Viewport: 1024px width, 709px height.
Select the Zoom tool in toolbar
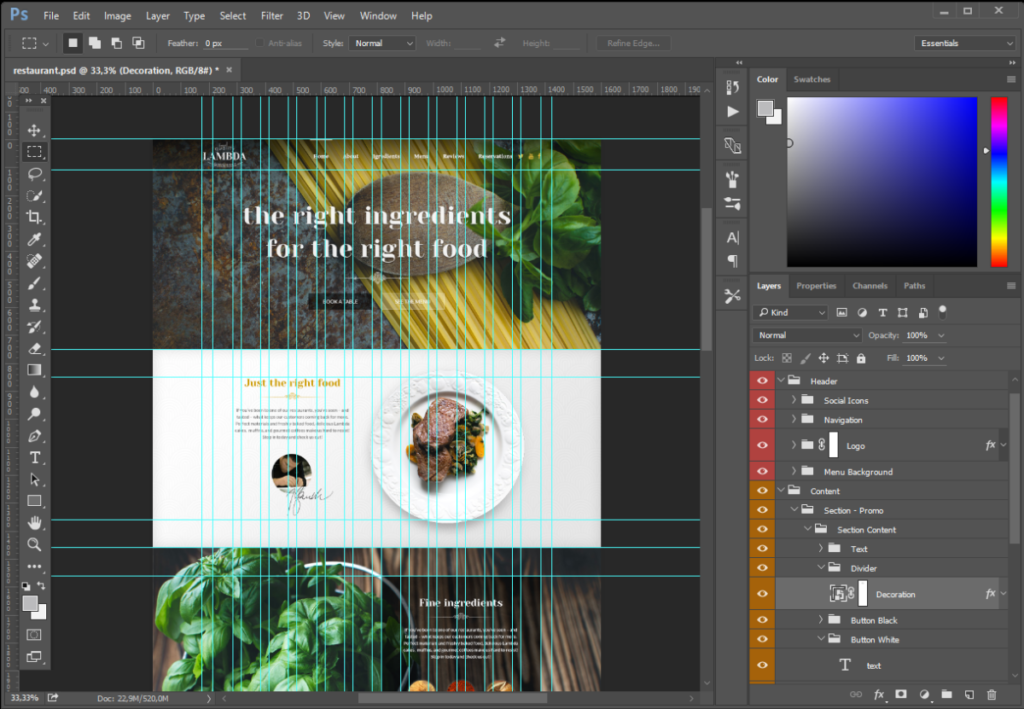[x=34, y=544]
